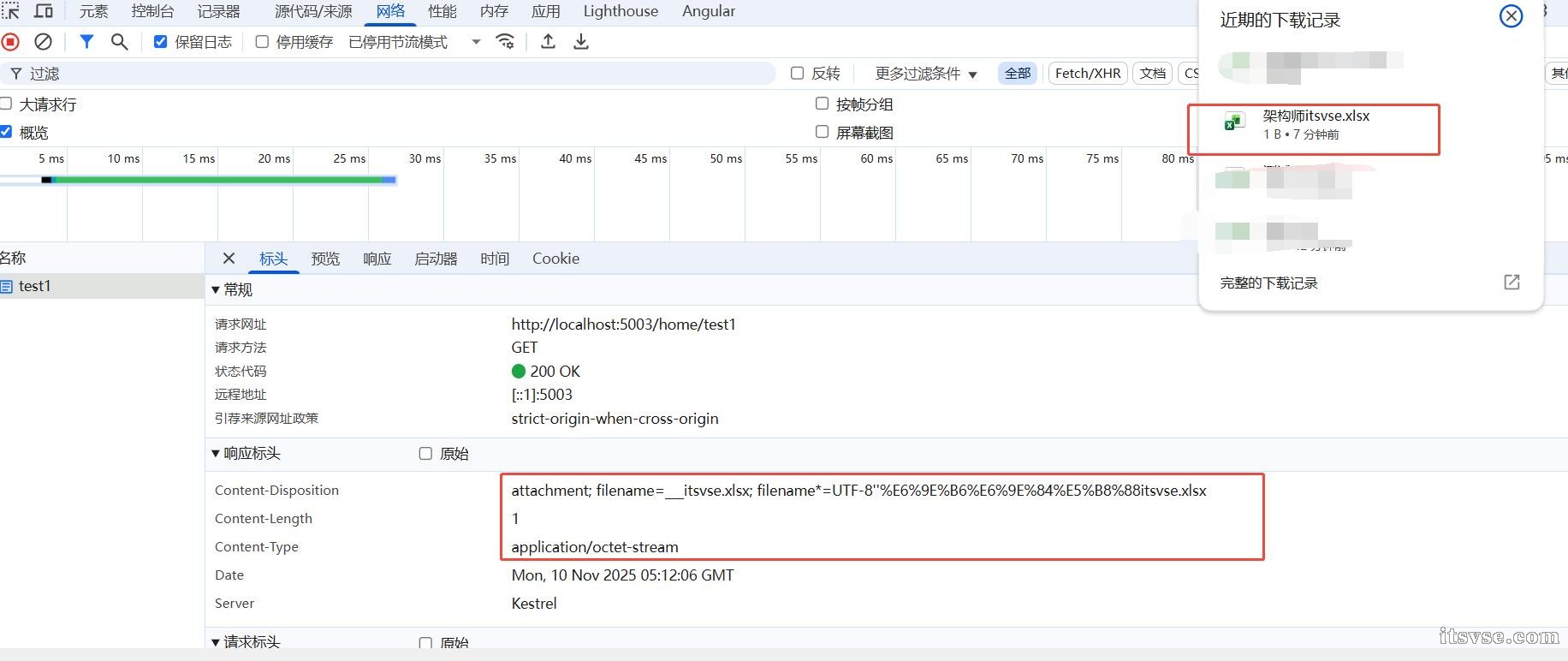The width and height of the screenshot is (1568, 661).
Task: Check 原始 for response headers
Action: 425,454
